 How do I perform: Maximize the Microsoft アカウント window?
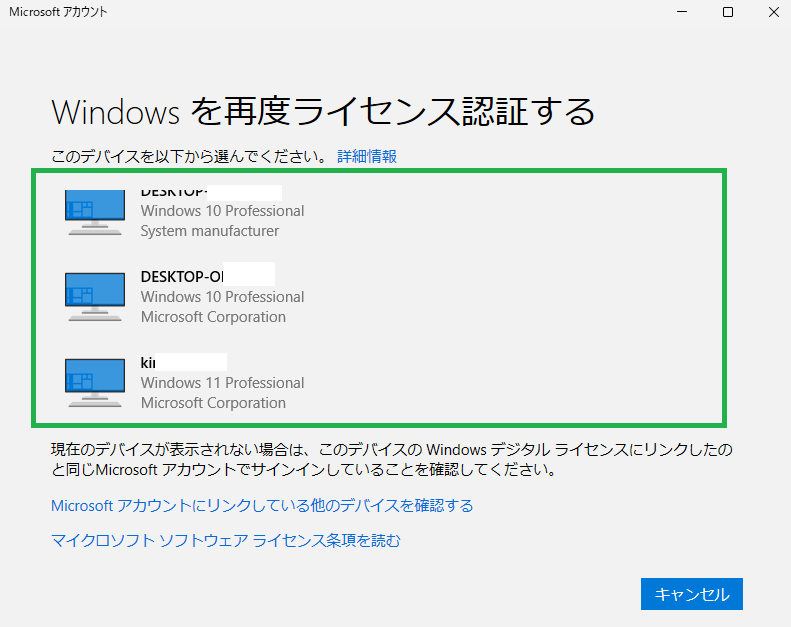pyautogui.click(x=727, y=12)
